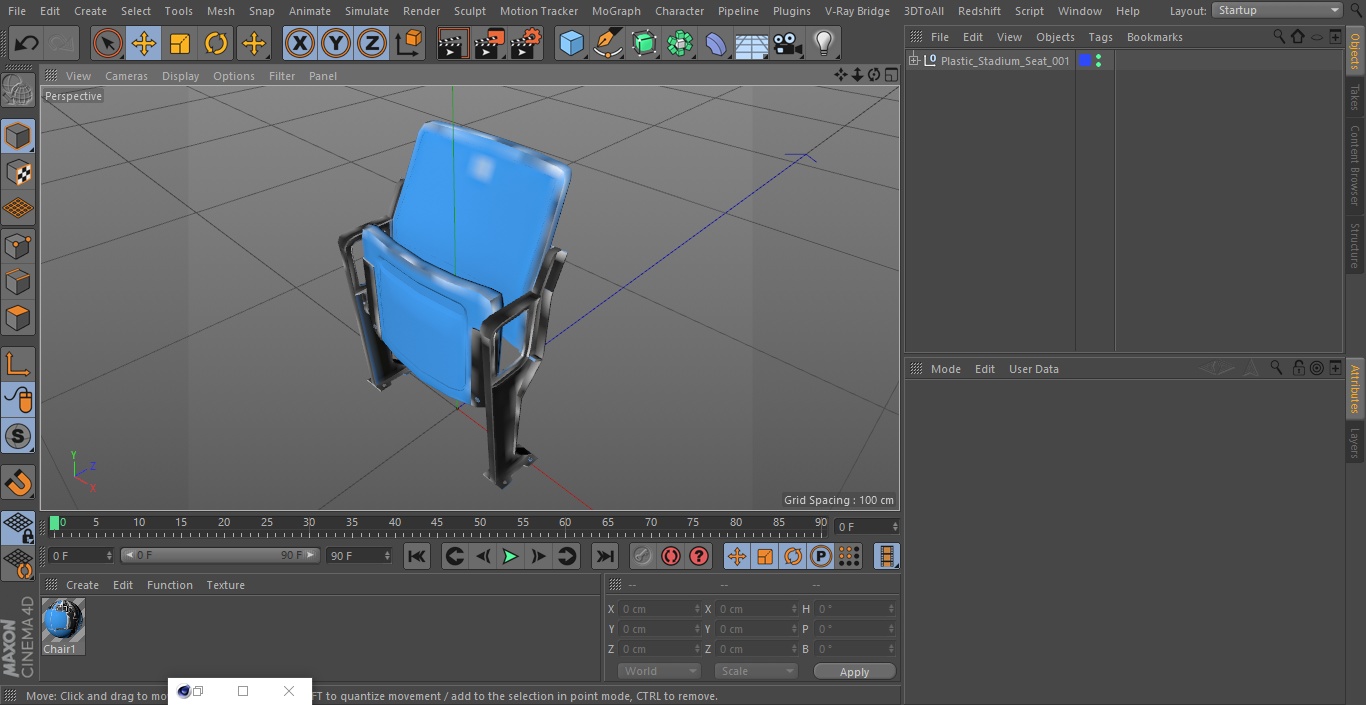Toggle Position keyframe recording
This screenshot has width=1366, height=705.
[x=737, y=556]
